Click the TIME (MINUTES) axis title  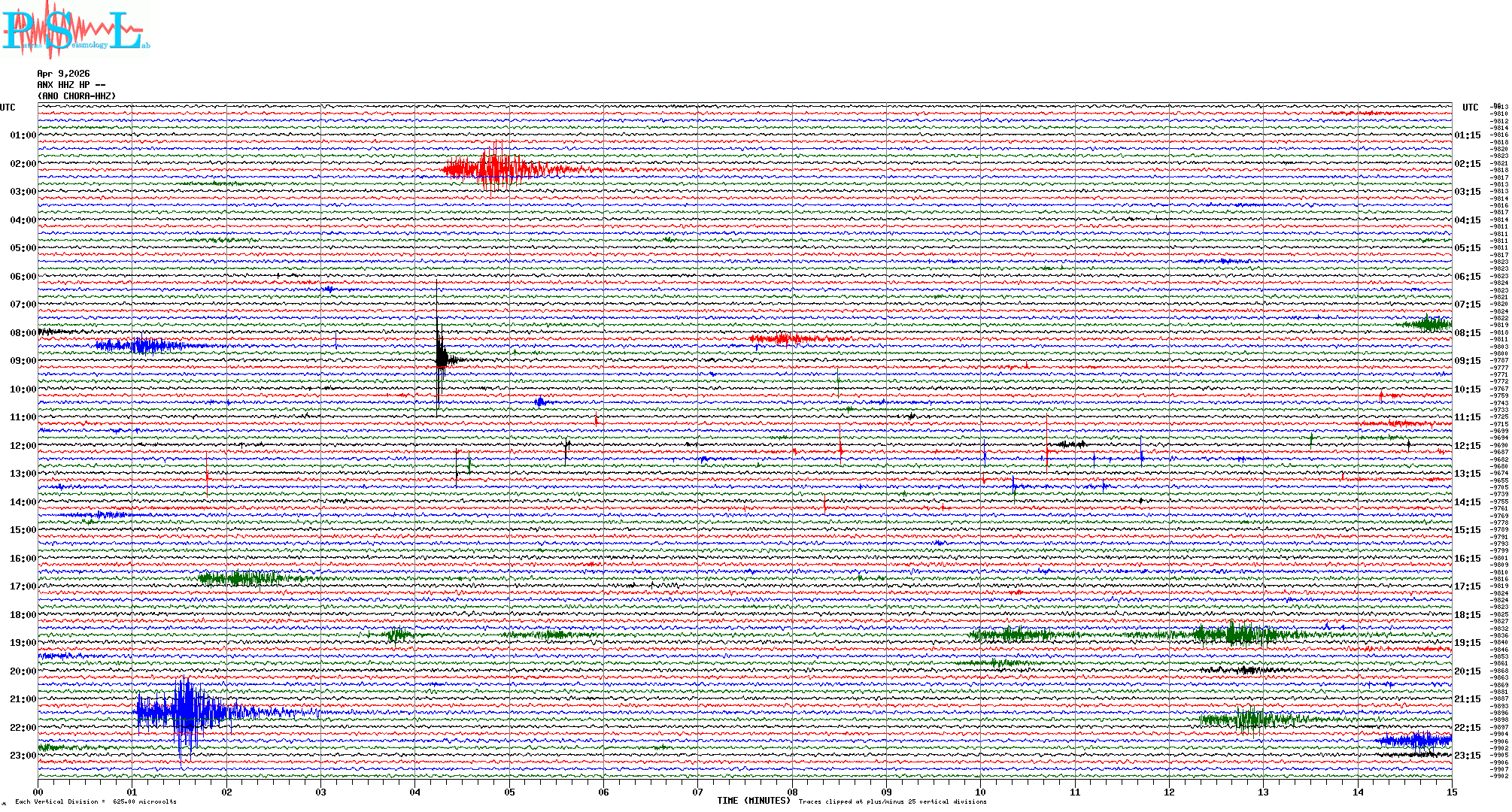point(754,801)
